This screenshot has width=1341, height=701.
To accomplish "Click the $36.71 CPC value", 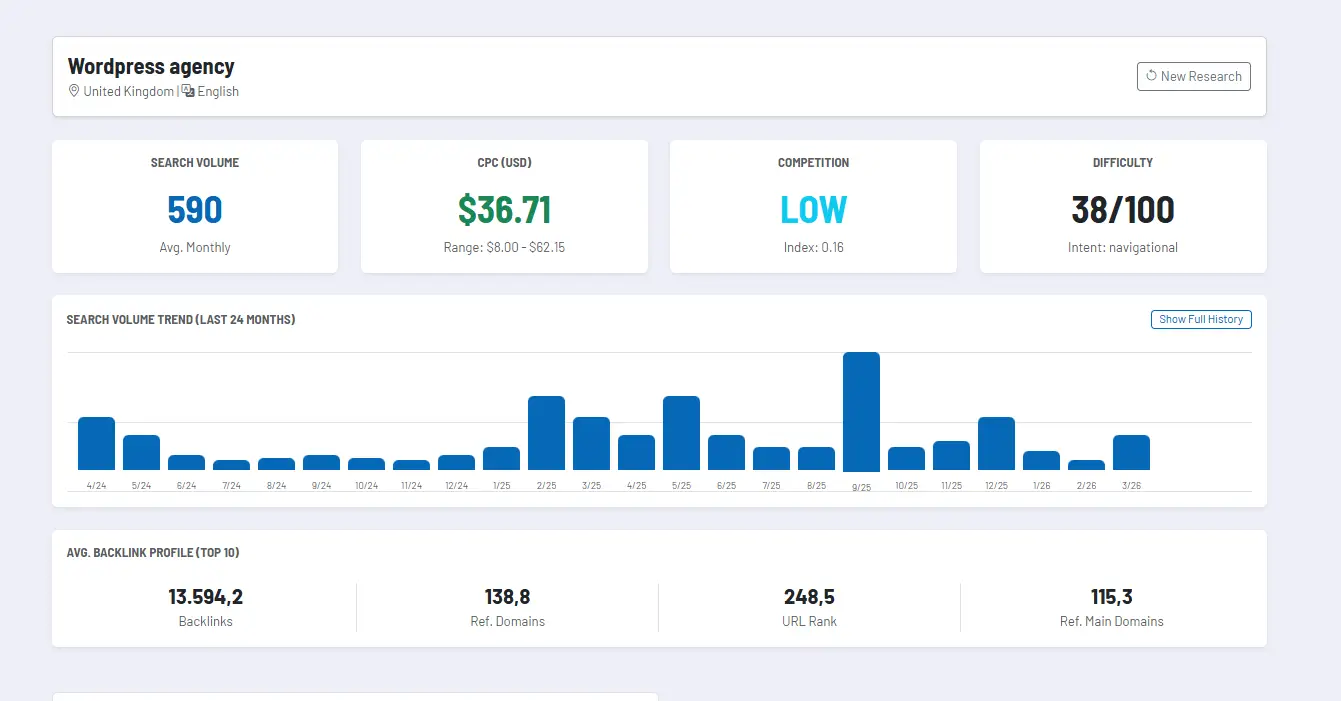I will [x=504, y=209].
